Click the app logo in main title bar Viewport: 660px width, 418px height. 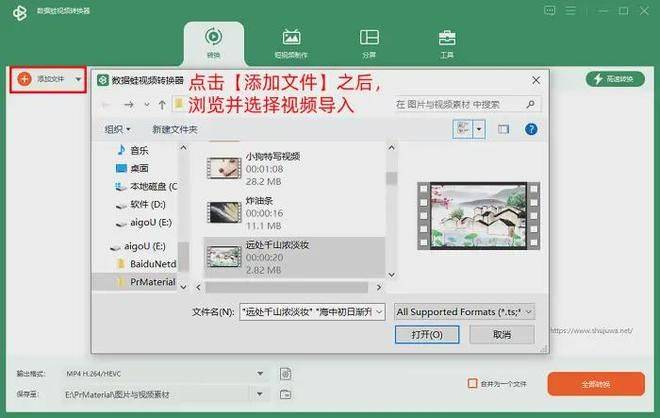(x=19, y=13)
